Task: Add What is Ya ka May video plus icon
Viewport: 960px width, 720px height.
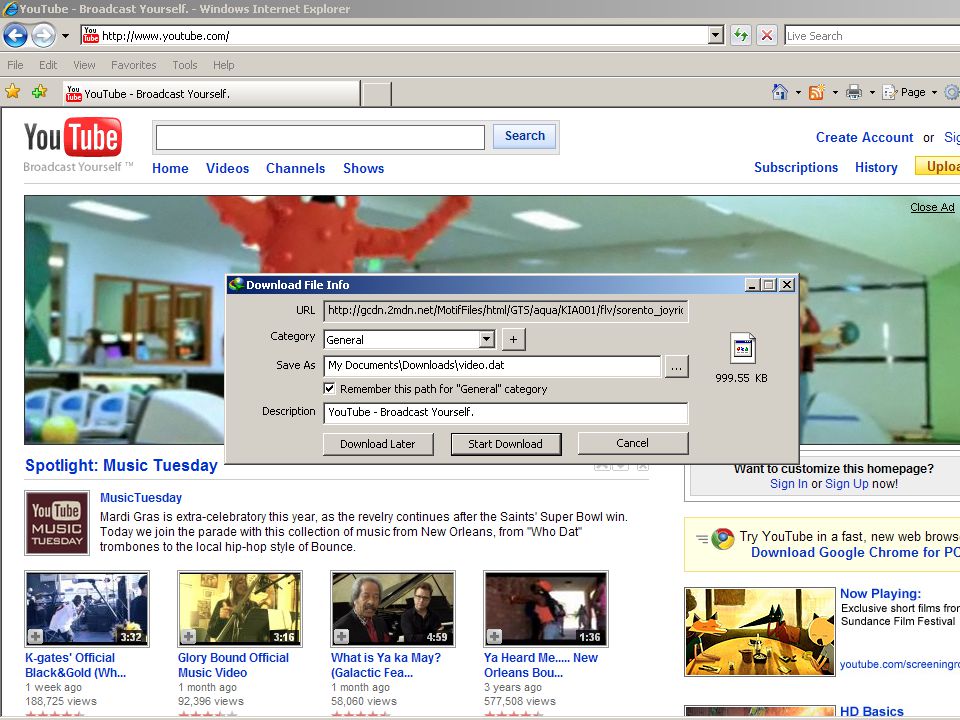Action: (342, 637)
